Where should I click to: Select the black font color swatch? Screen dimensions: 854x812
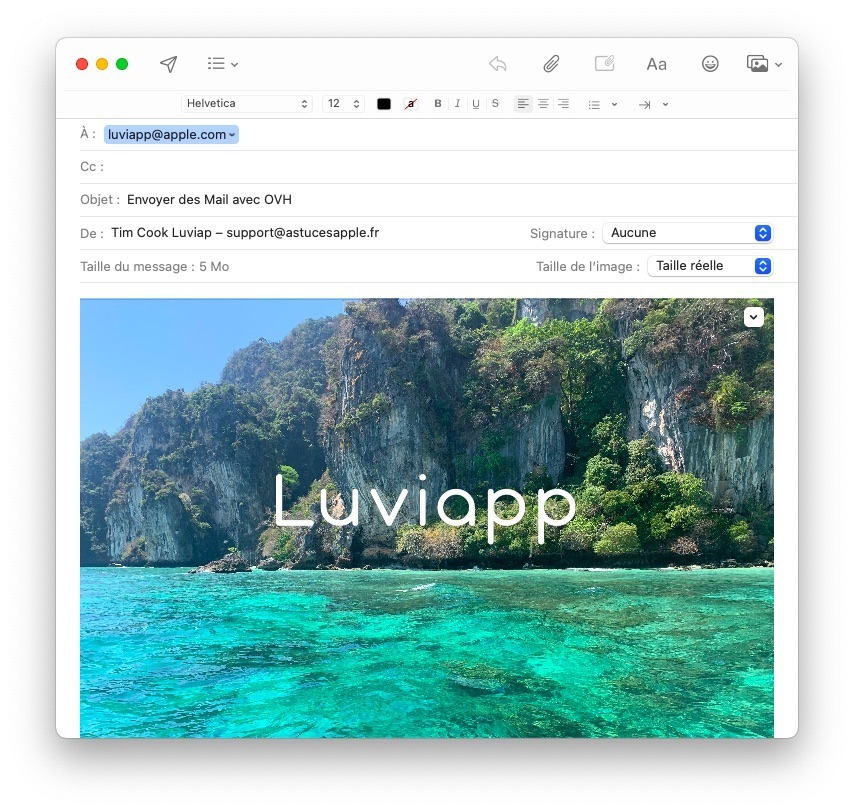[x=383, y=103]
